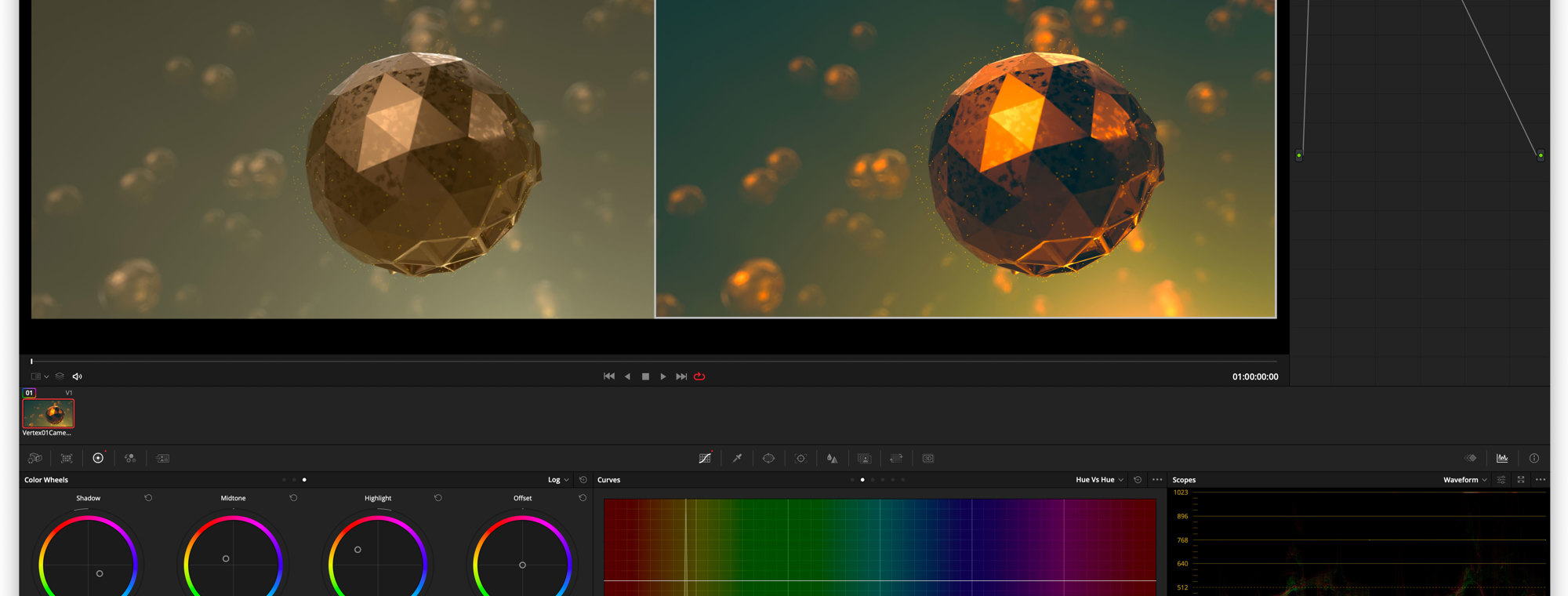Viewport: 1568px width, 596px height.
Task: Open the Scopes options three-dot menu
Action: coord(1541,480)
